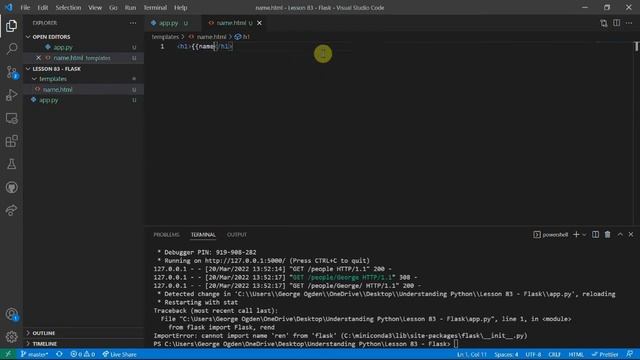Split the terminal panel
640x360 pixels.
point(596,235)
